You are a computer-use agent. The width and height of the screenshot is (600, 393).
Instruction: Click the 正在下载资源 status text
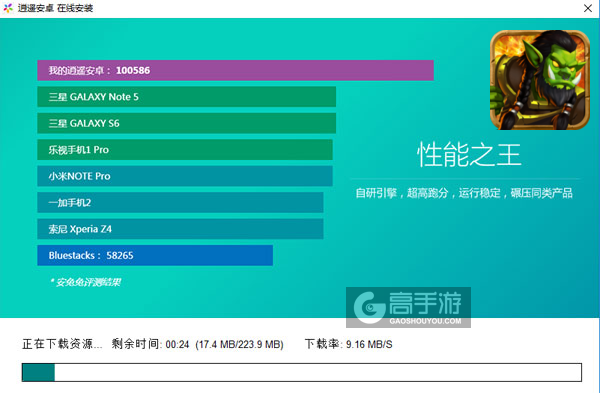click(x=62, y=344)
